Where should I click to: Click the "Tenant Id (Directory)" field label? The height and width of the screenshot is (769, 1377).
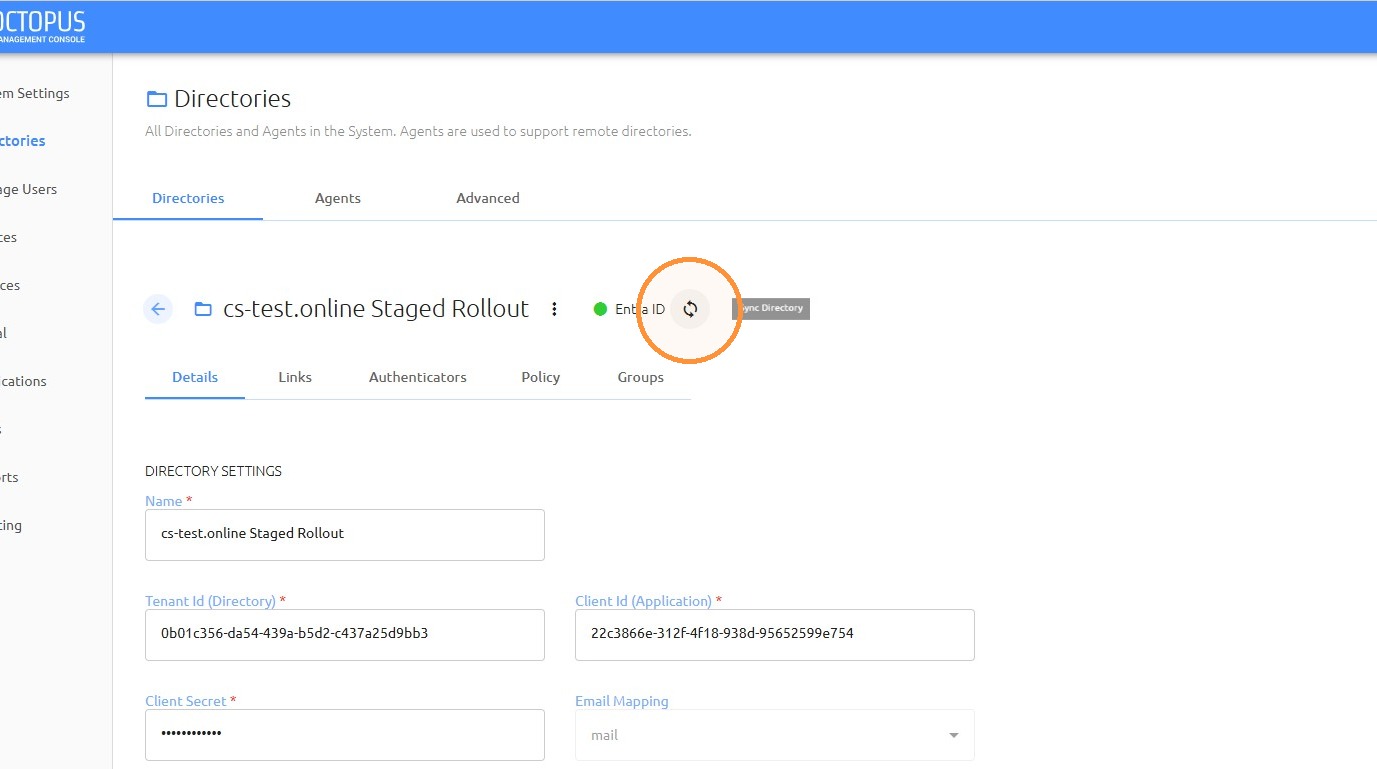click(x=210, y=601)
